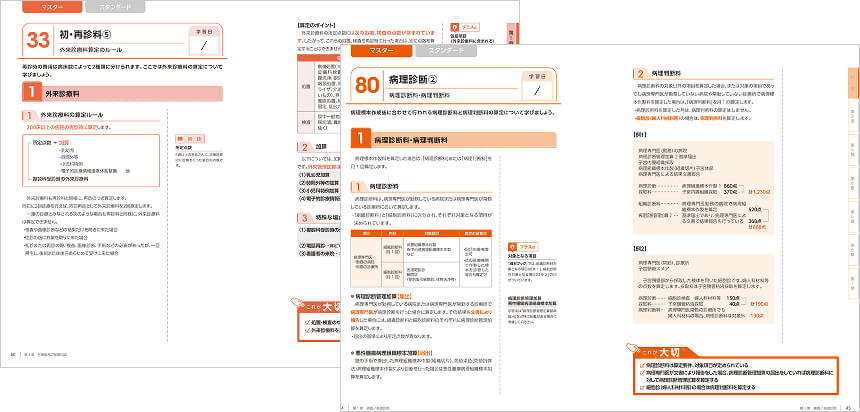Image resolution: width=860 pixels, height=412 pixels.
Task: Click the lesson title 病理診断②
Action: (412, 80)
